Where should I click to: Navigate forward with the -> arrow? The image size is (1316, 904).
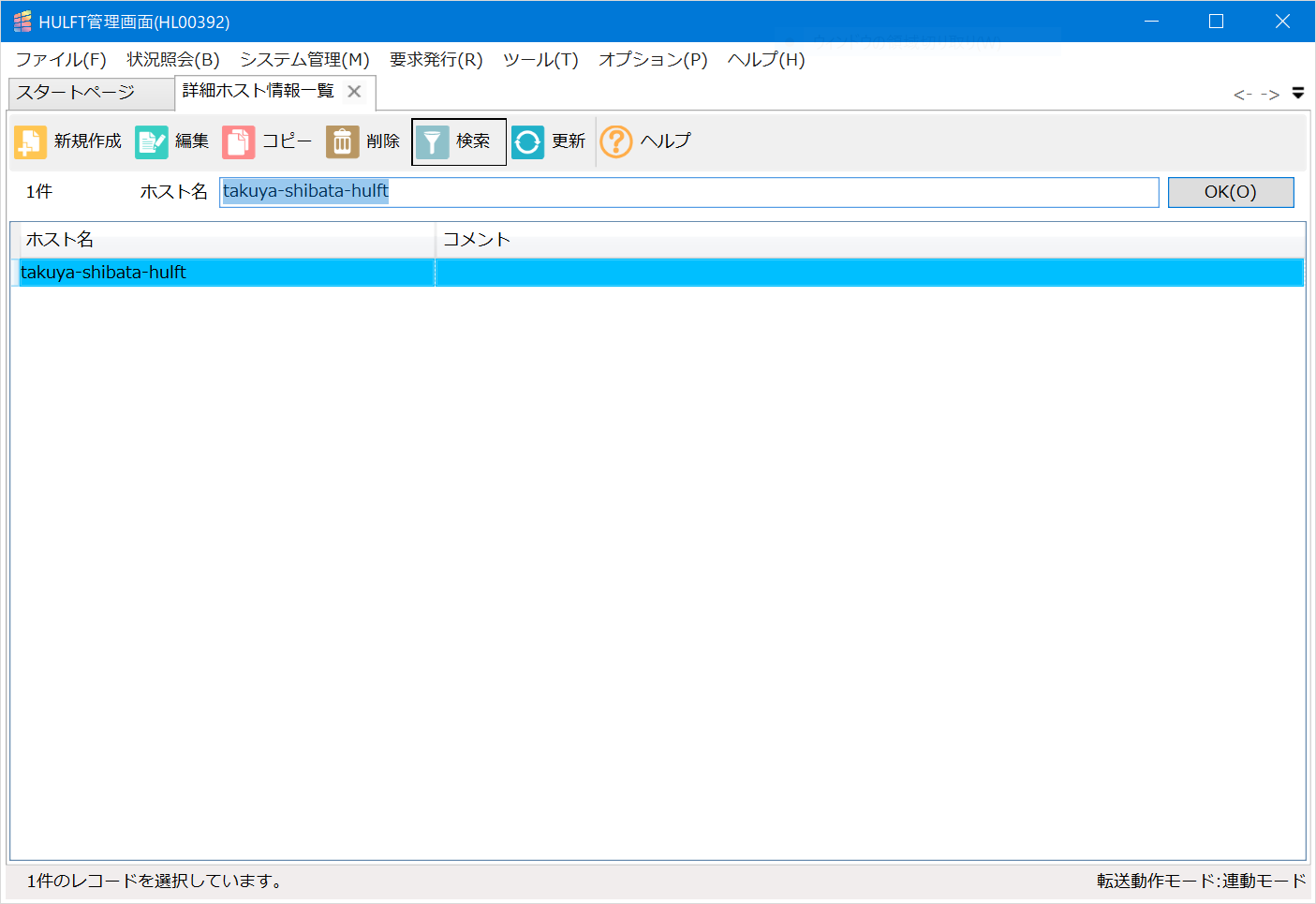point(1270,93)
